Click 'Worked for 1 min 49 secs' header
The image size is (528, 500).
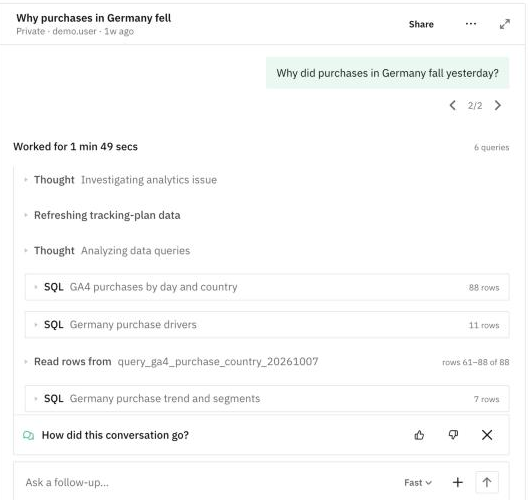[75, 147]
